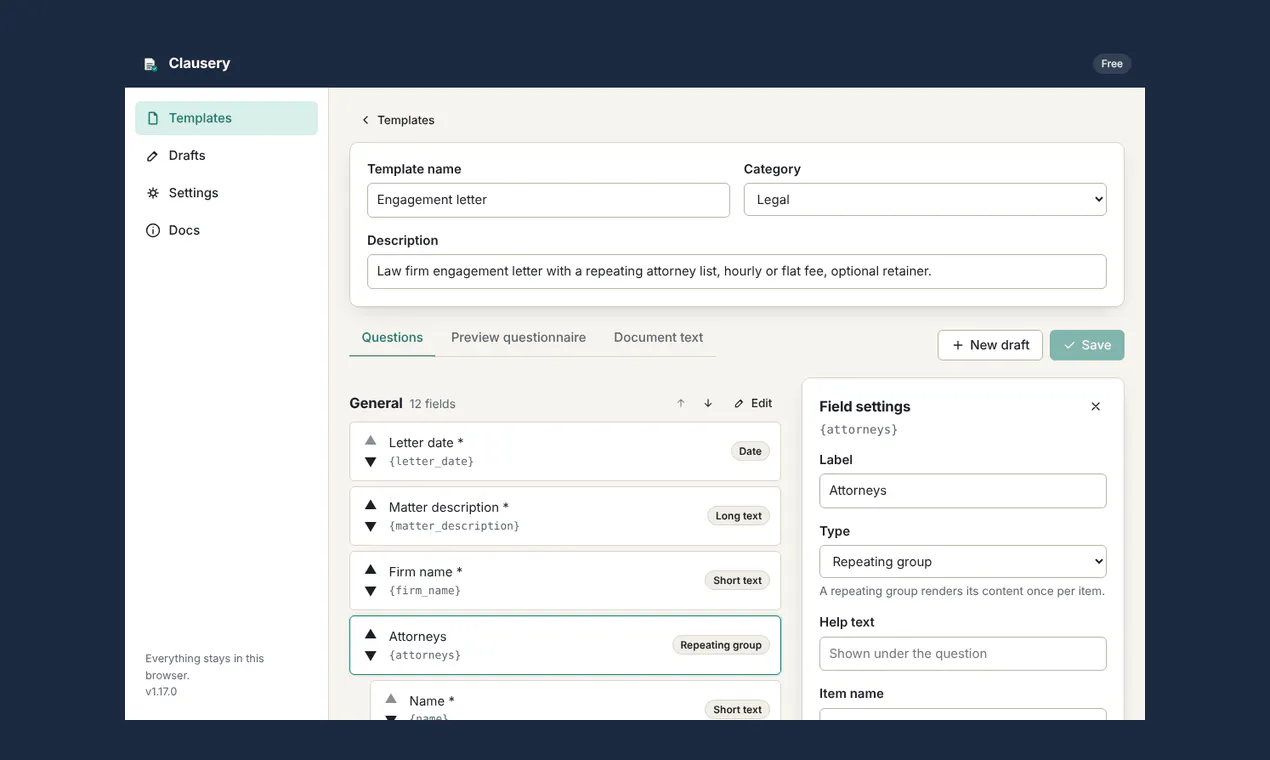1270x760 pixels.
Task: Open Templates in the sidebar
Action: coord(226,118)
